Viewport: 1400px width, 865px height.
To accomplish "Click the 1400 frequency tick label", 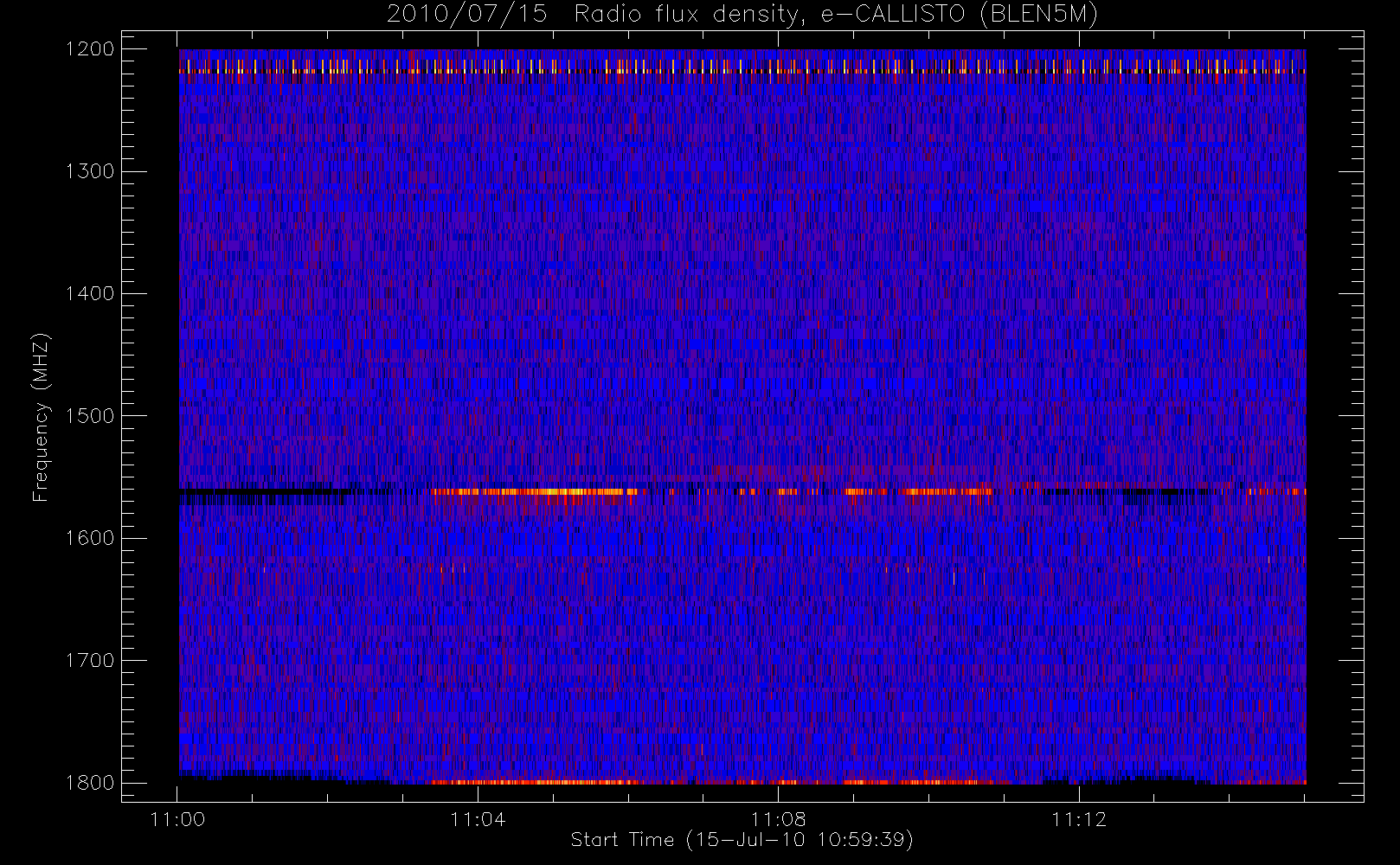I will pyautogui.click(x=89, y=293).
